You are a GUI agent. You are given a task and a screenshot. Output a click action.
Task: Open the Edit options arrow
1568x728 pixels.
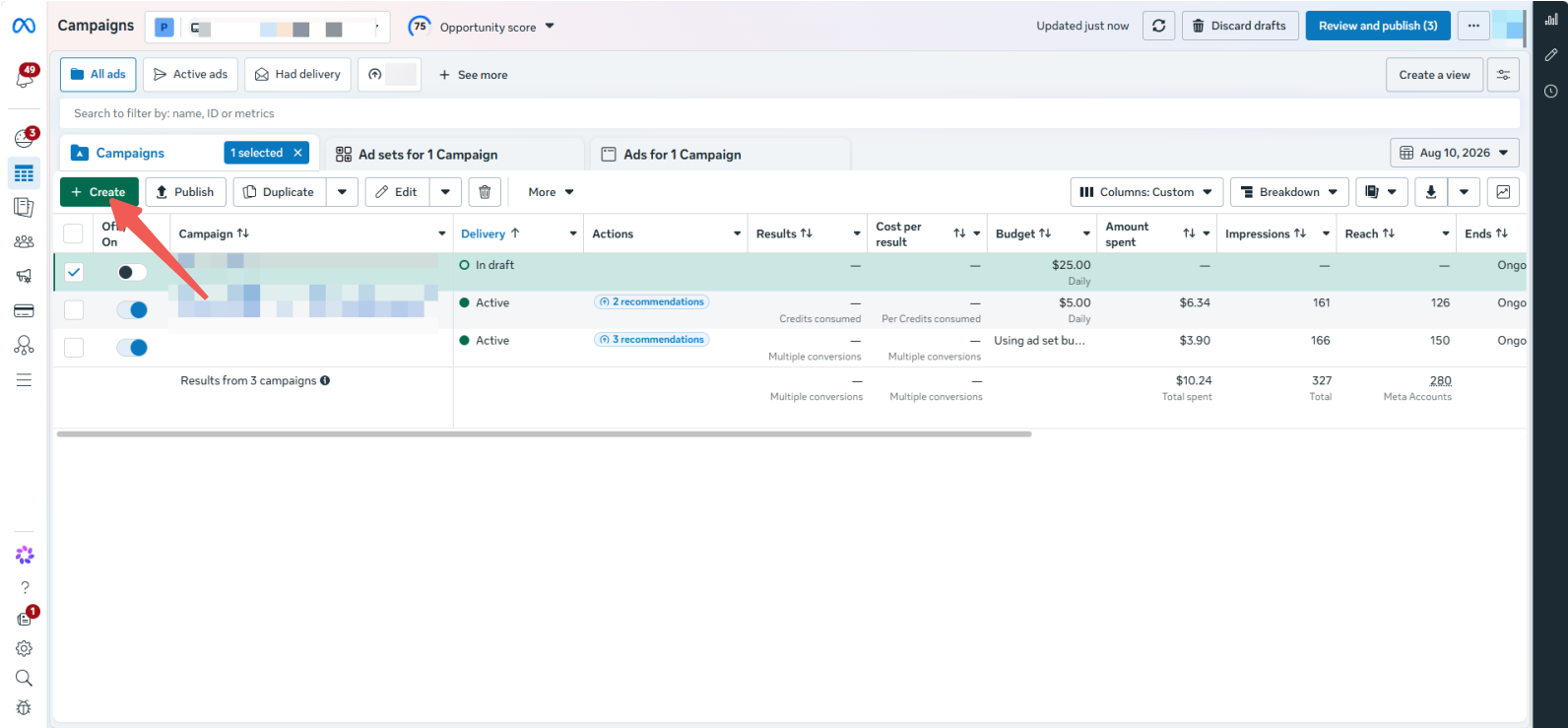point(445,192)
